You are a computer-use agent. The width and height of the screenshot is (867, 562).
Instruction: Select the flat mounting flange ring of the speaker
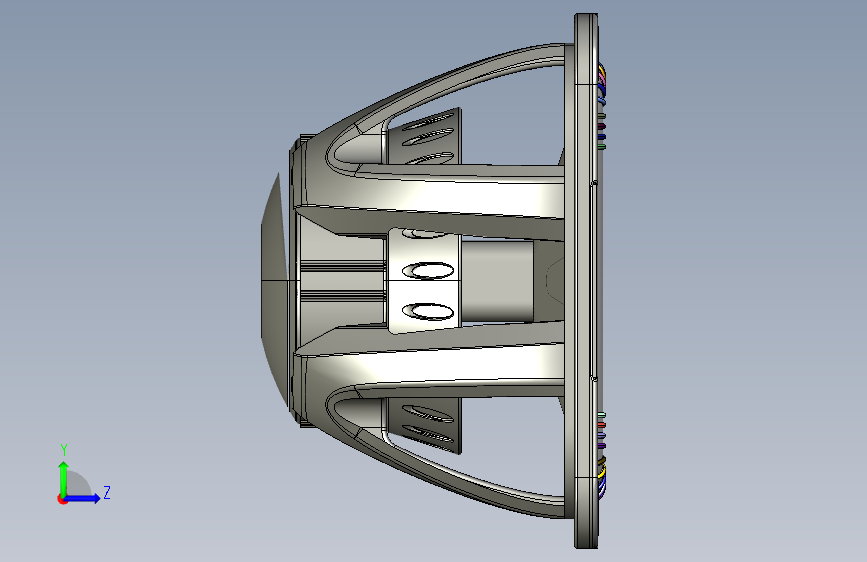586,281
